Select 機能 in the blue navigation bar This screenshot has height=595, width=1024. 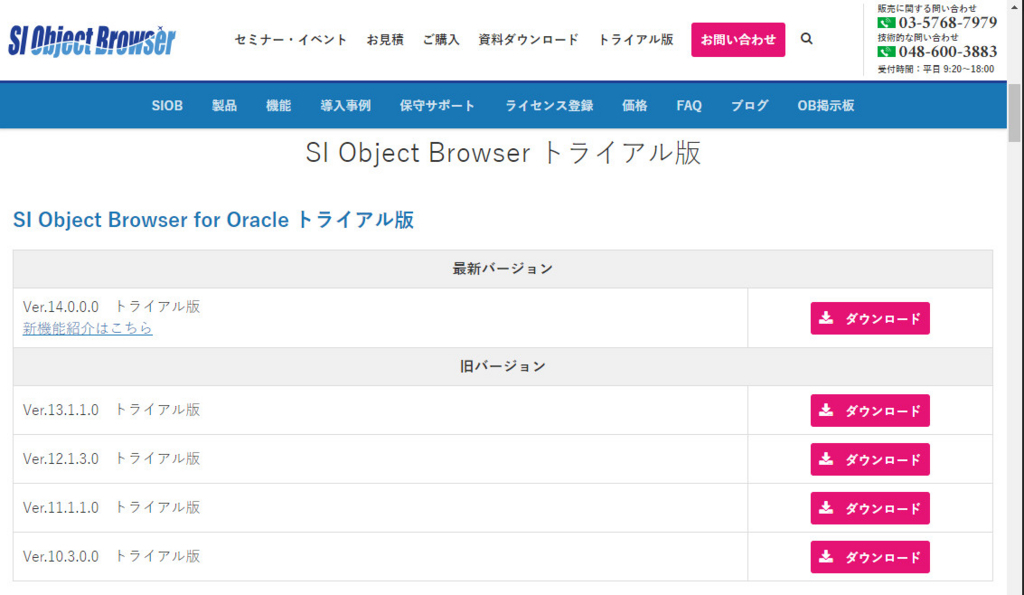point(278,106)
